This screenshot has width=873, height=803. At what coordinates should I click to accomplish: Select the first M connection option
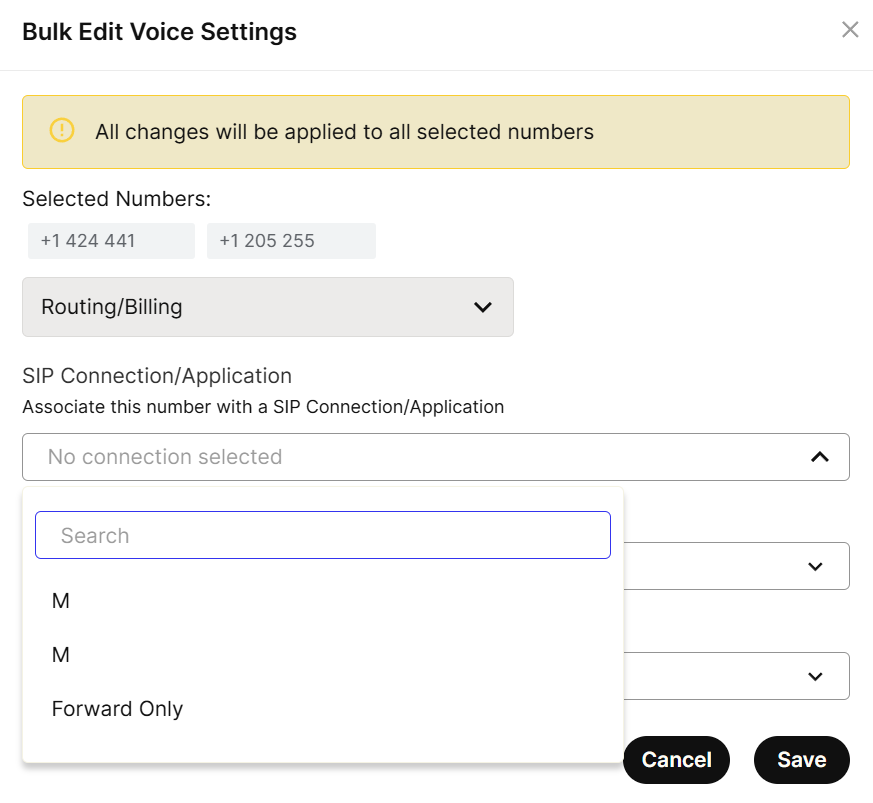(323, 601)
